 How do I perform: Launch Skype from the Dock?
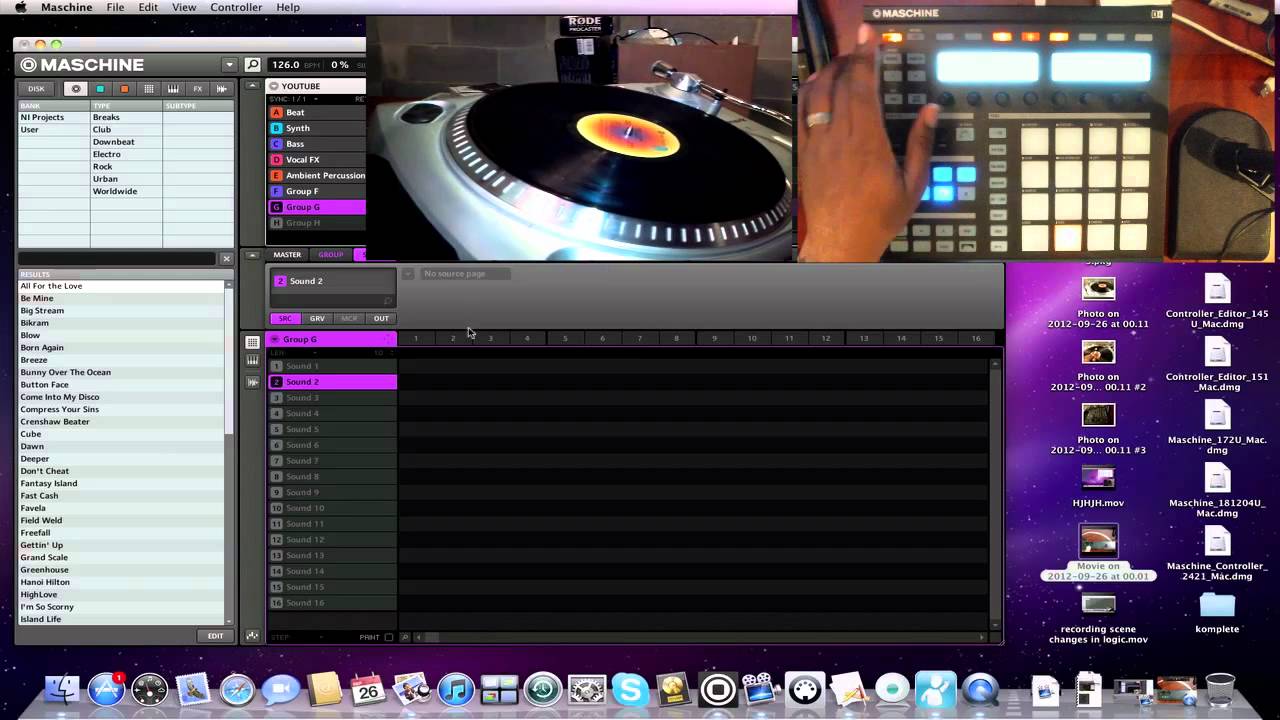[x=630, y=689]
